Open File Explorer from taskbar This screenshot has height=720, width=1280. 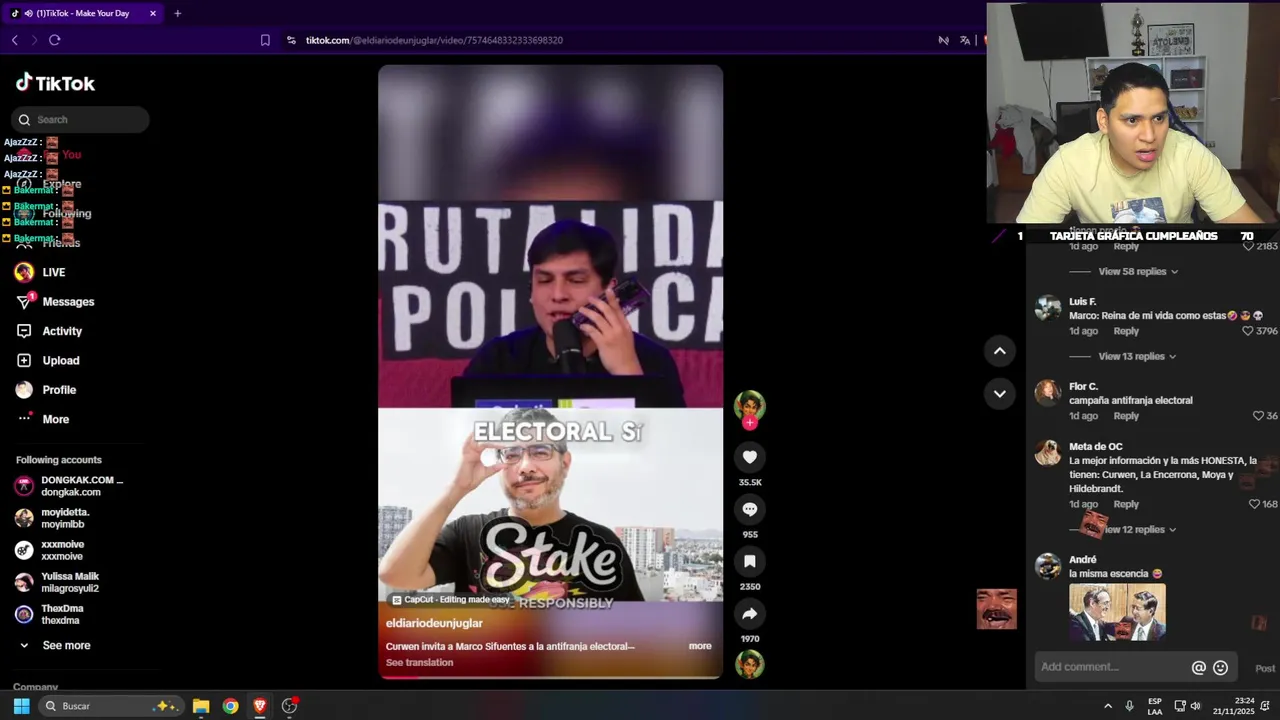click(201, 706)
